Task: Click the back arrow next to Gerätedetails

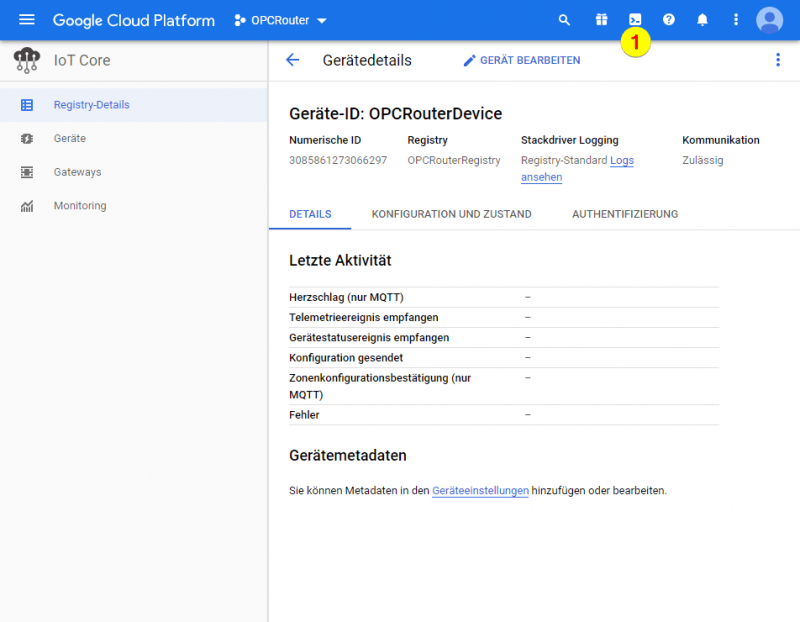Action: tap(291, 60)
